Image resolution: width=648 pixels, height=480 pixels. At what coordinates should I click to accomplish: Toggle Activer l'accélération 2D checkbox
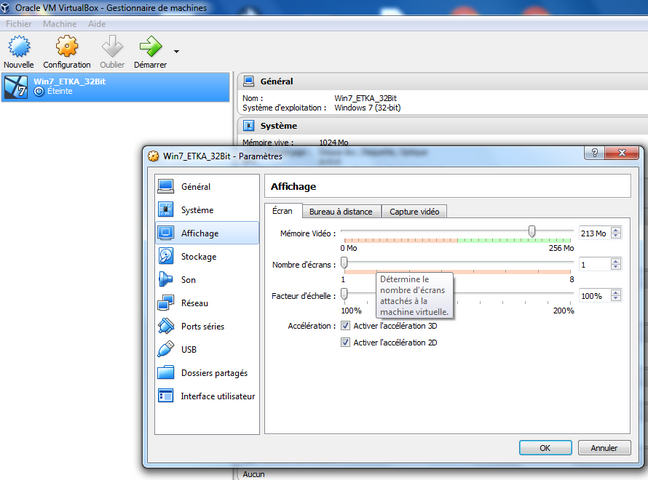[345, 342]
